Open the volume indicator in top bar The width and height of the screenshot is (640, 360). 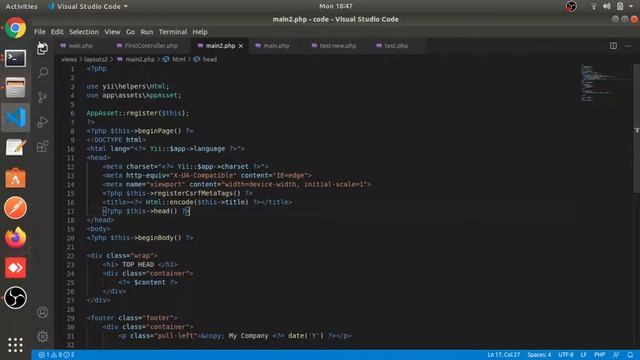(x=607, y=6)
